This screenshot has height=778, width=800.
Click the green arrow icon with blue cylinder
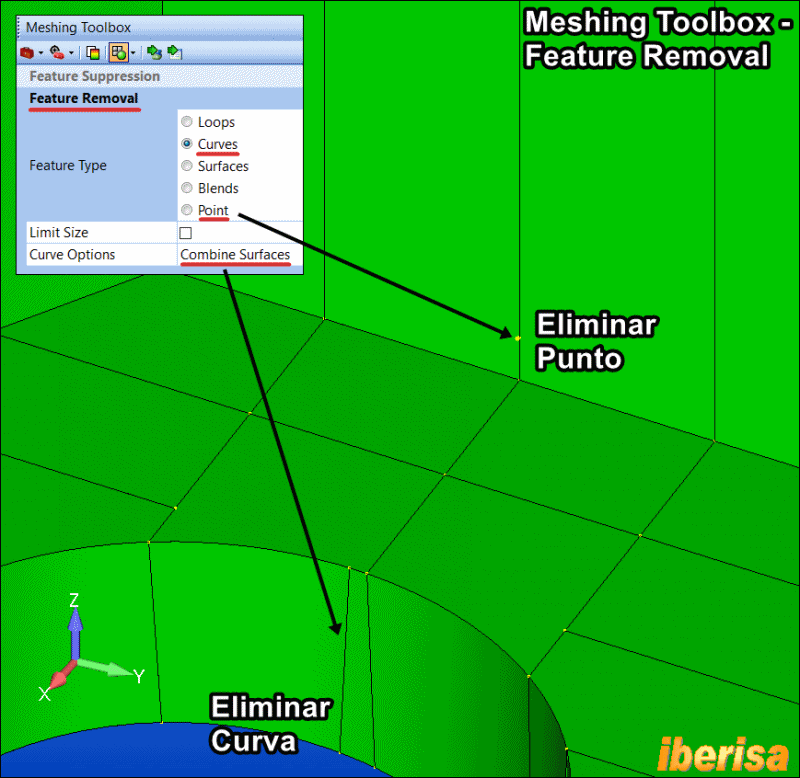coord(154,53)
